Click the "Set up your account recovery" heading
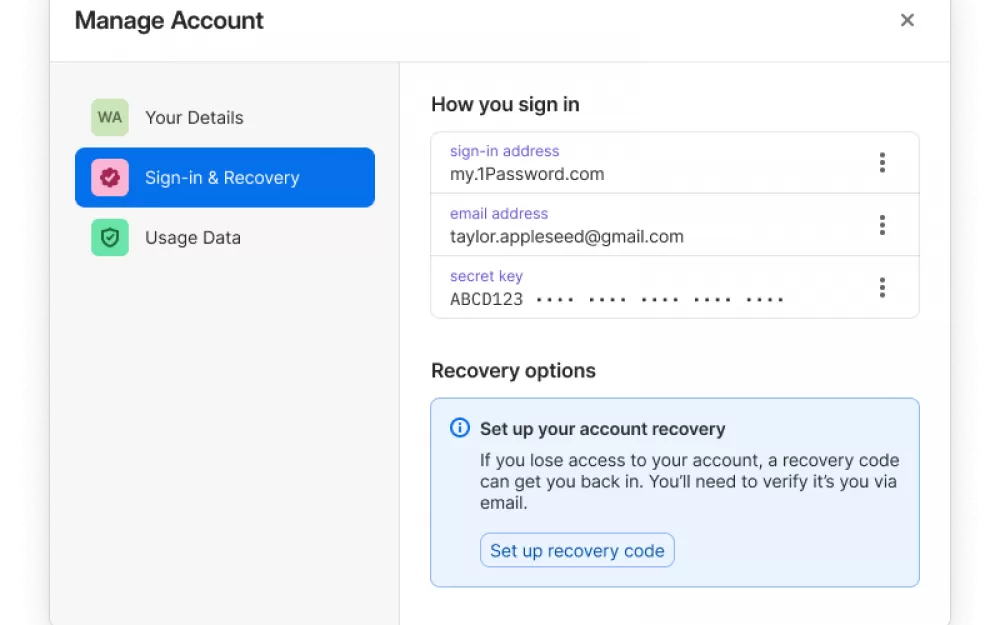Viewport: 1000px width, 625px height. 603,429
